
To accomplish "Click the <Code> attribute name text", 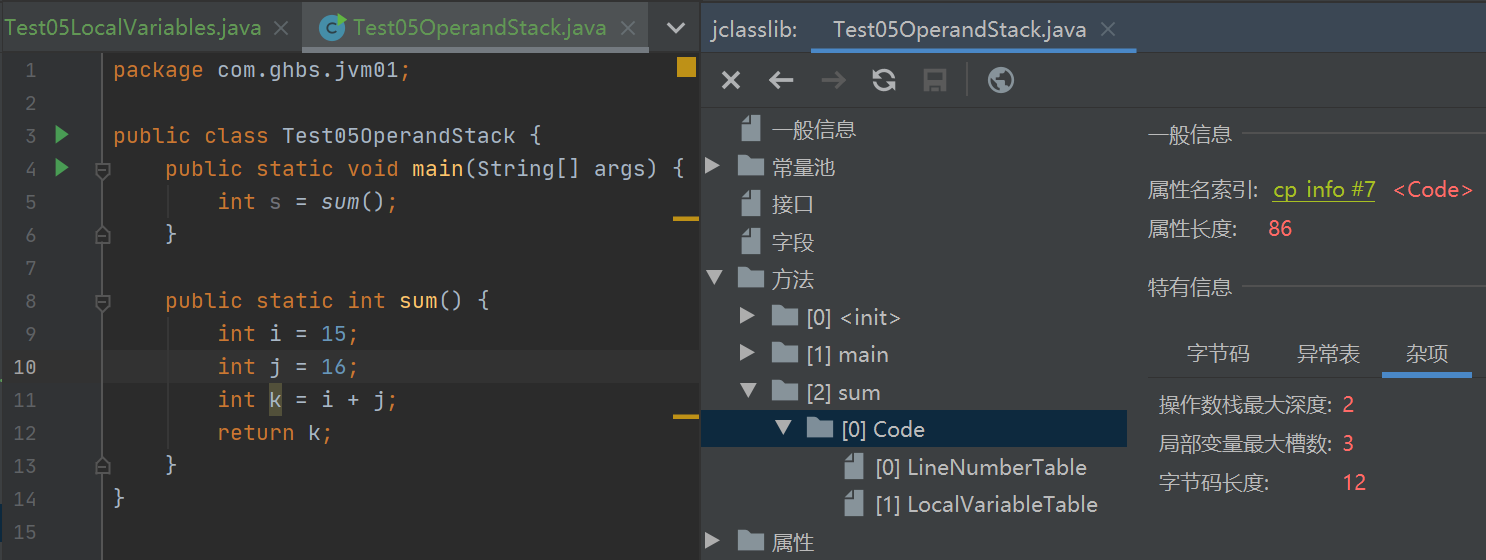I will click(x=1432, y=189).
